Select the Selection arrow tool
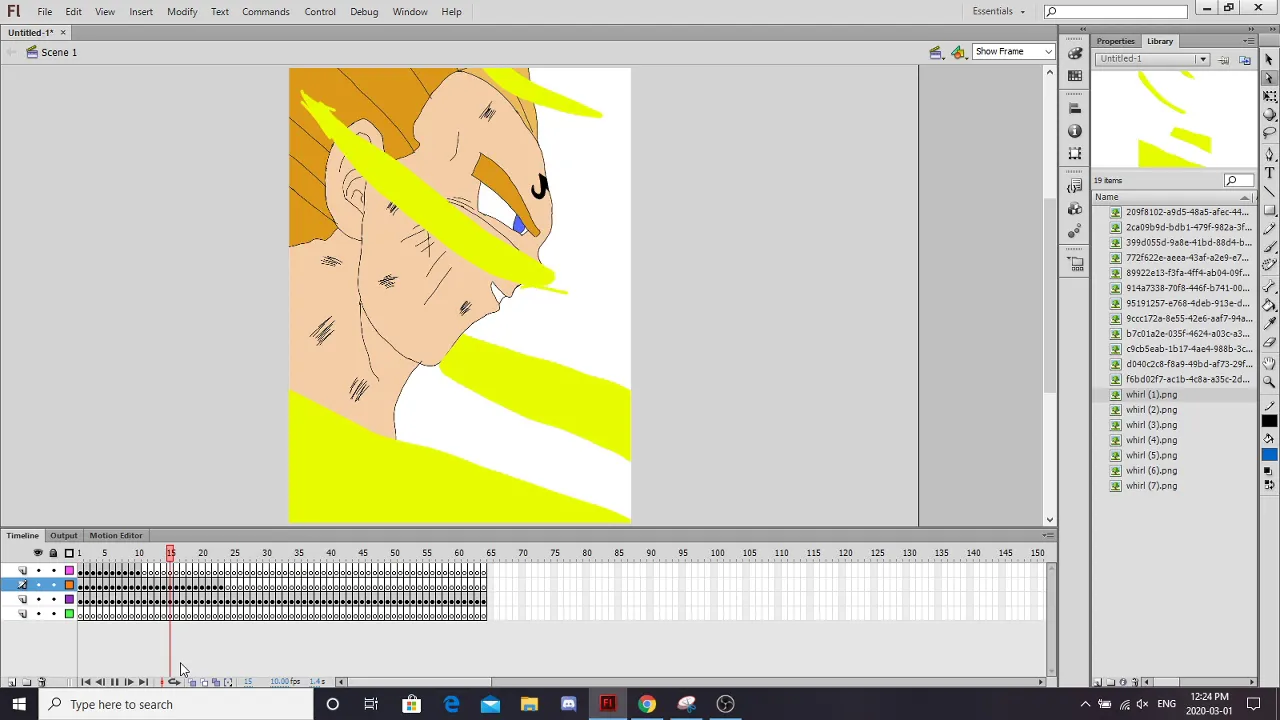 click(1269, 59)
